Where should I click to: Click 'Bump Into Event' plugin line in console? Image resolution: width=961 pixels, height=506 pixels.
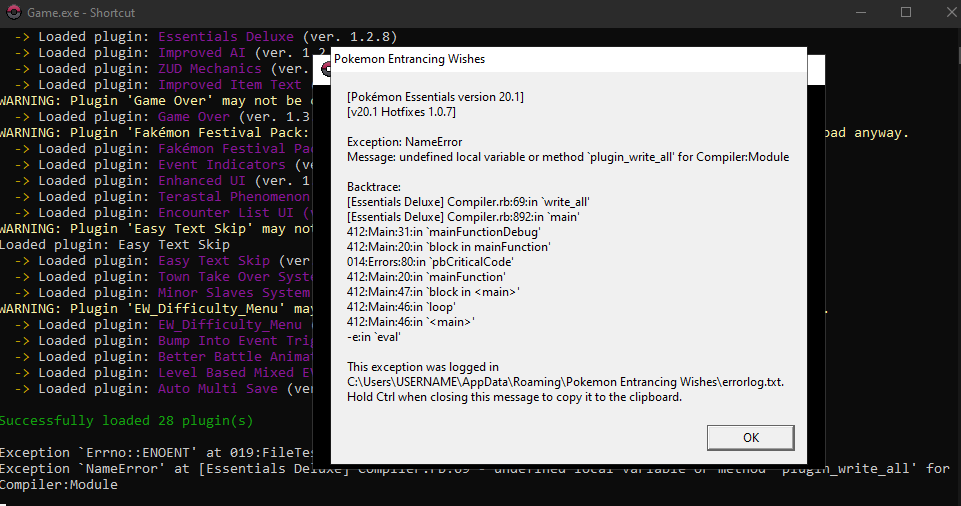[x=164, y=341]
